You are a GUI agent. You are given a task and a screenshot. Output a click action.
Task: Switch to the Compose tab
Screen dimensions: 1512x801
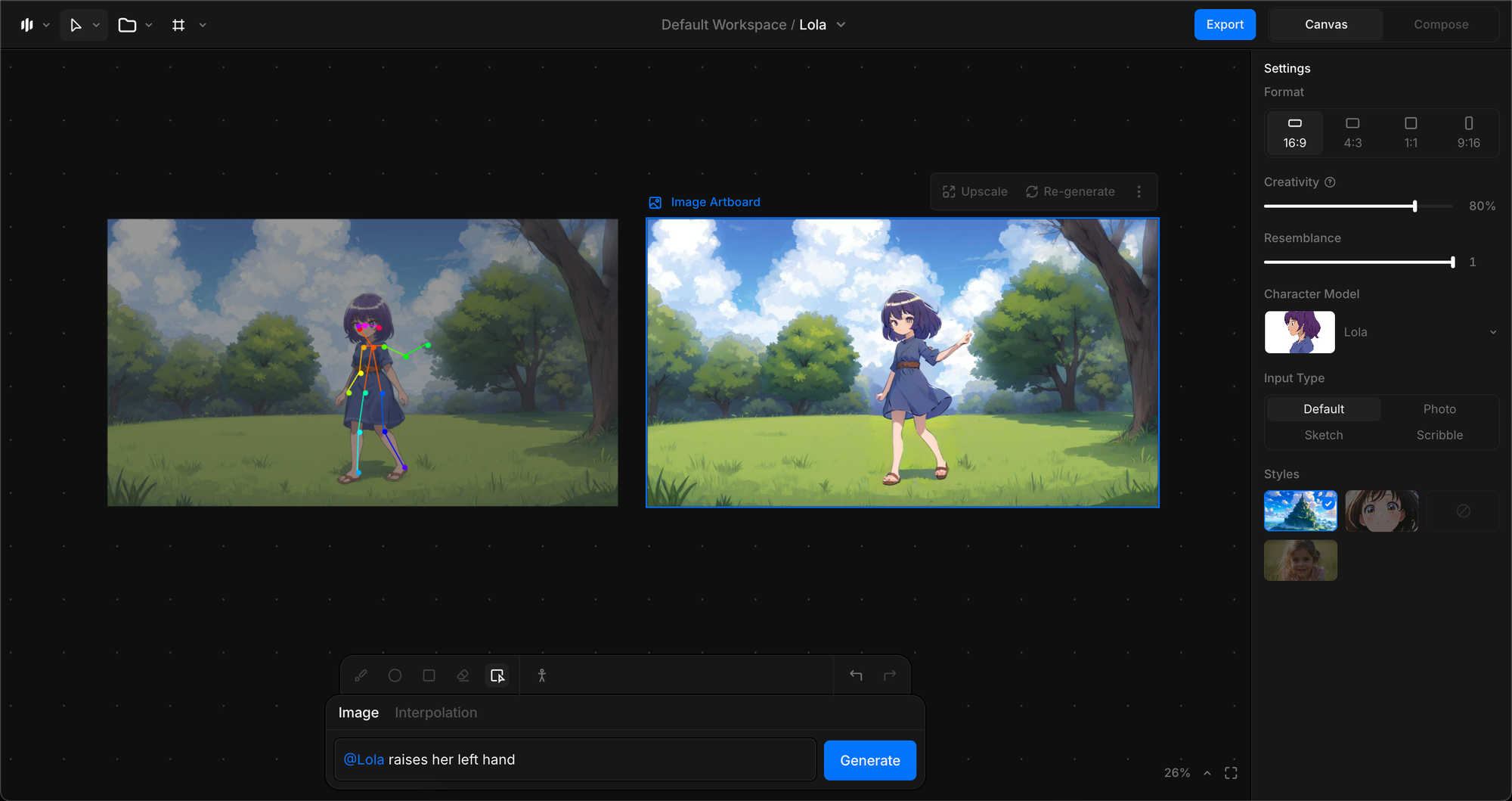(x=1441, y=25)
